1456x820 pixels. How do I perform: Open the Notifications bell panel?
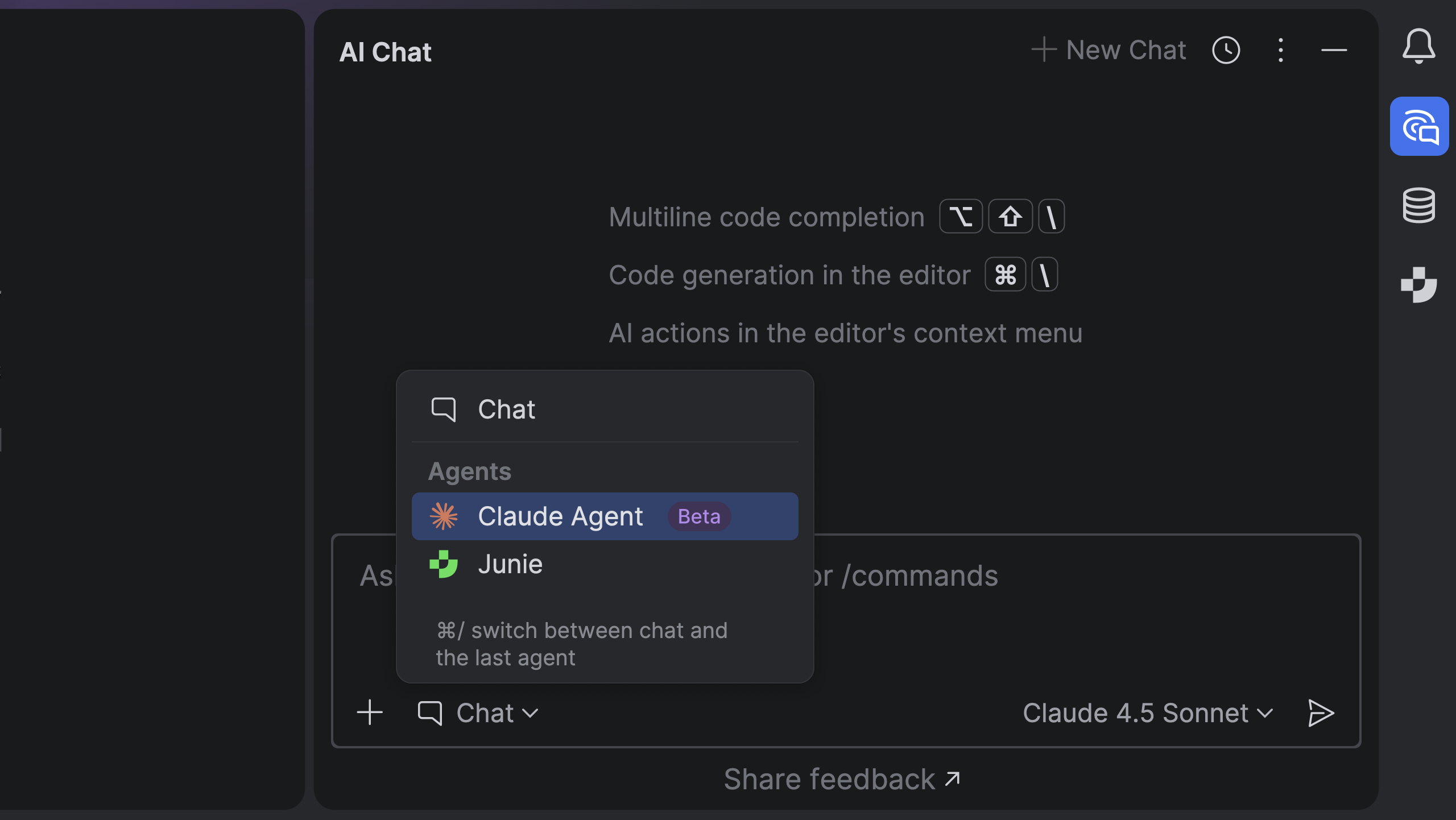1418,47
